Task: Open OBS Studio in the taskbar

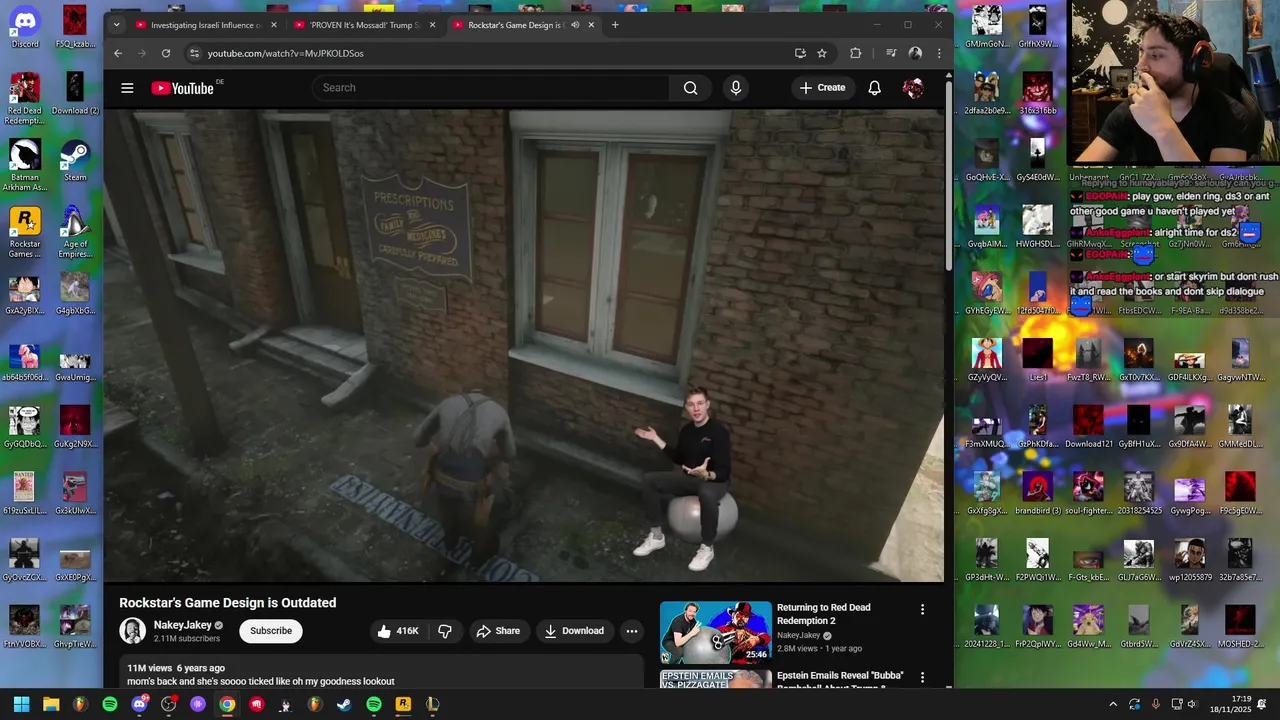Action: tap(169, 704)
